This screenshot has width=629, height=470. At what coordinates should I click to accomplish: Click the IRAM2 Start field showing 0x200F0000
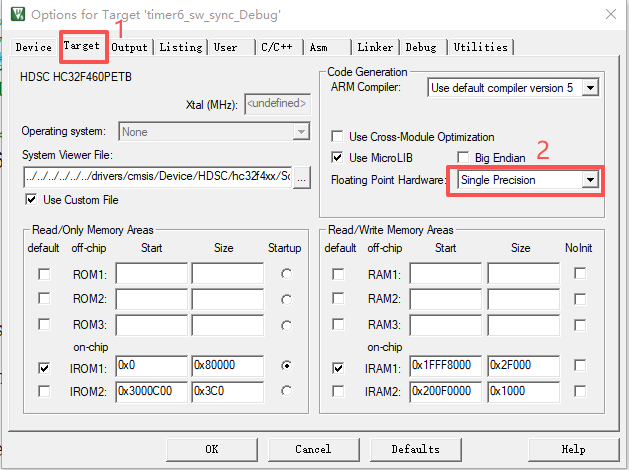point(446,392)
